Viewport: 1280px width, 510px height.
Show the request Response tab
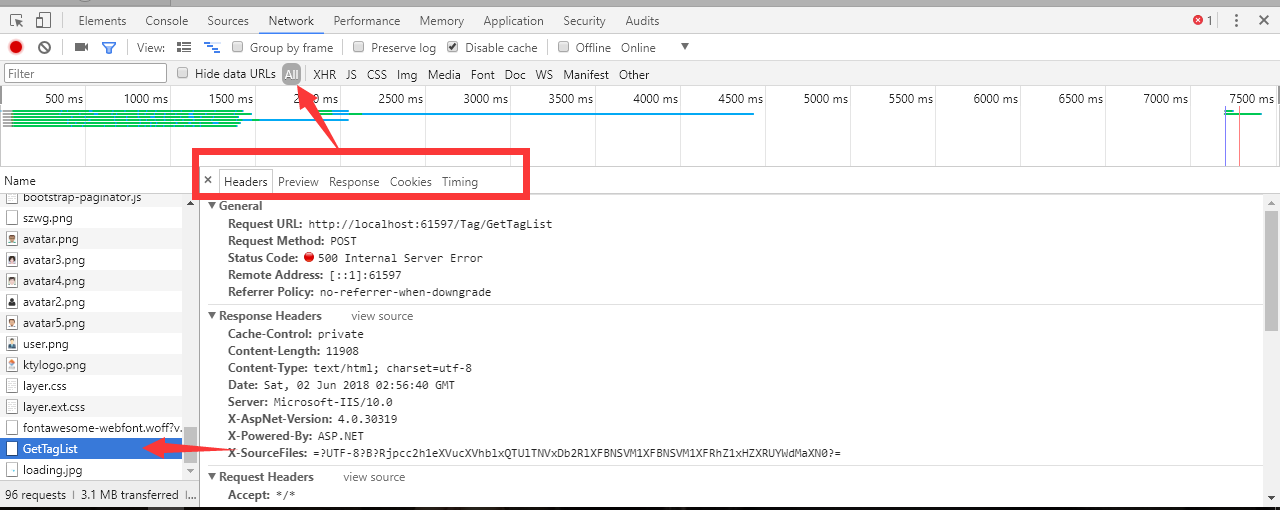(x=354, y=182)
